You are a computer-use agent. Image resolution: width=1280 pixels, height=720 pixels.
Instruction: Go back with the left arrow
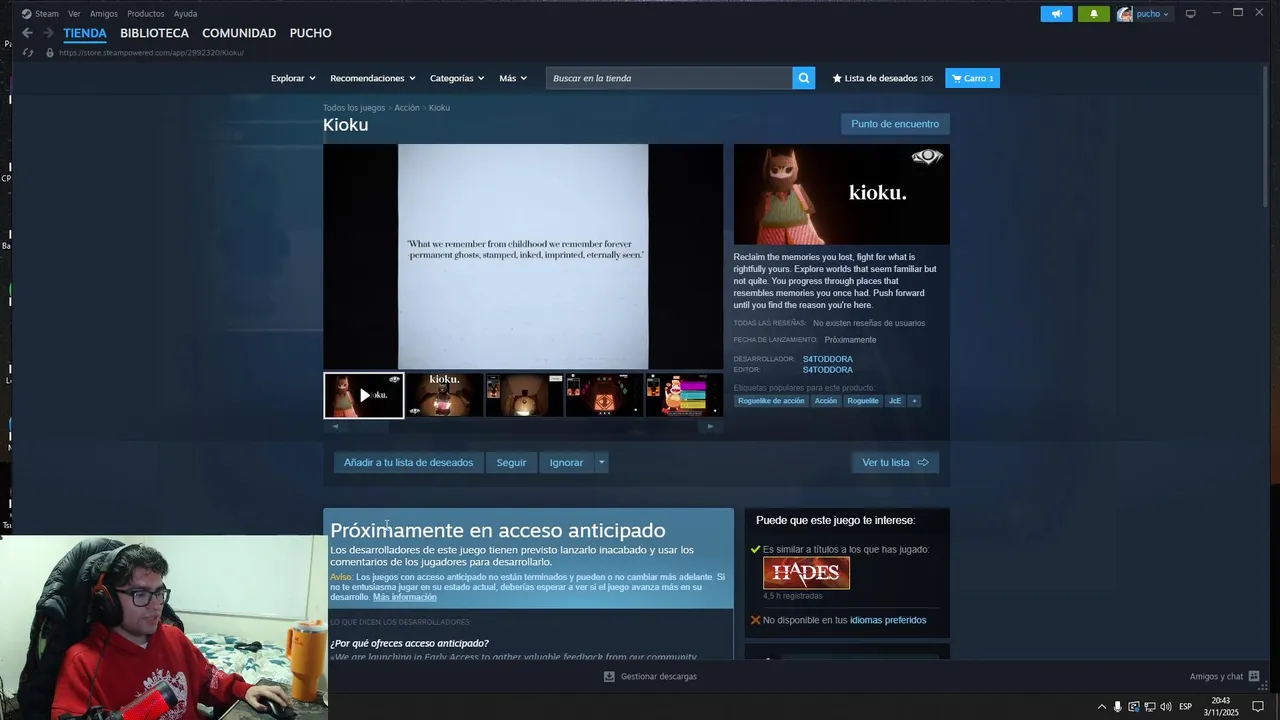point(27,33)
